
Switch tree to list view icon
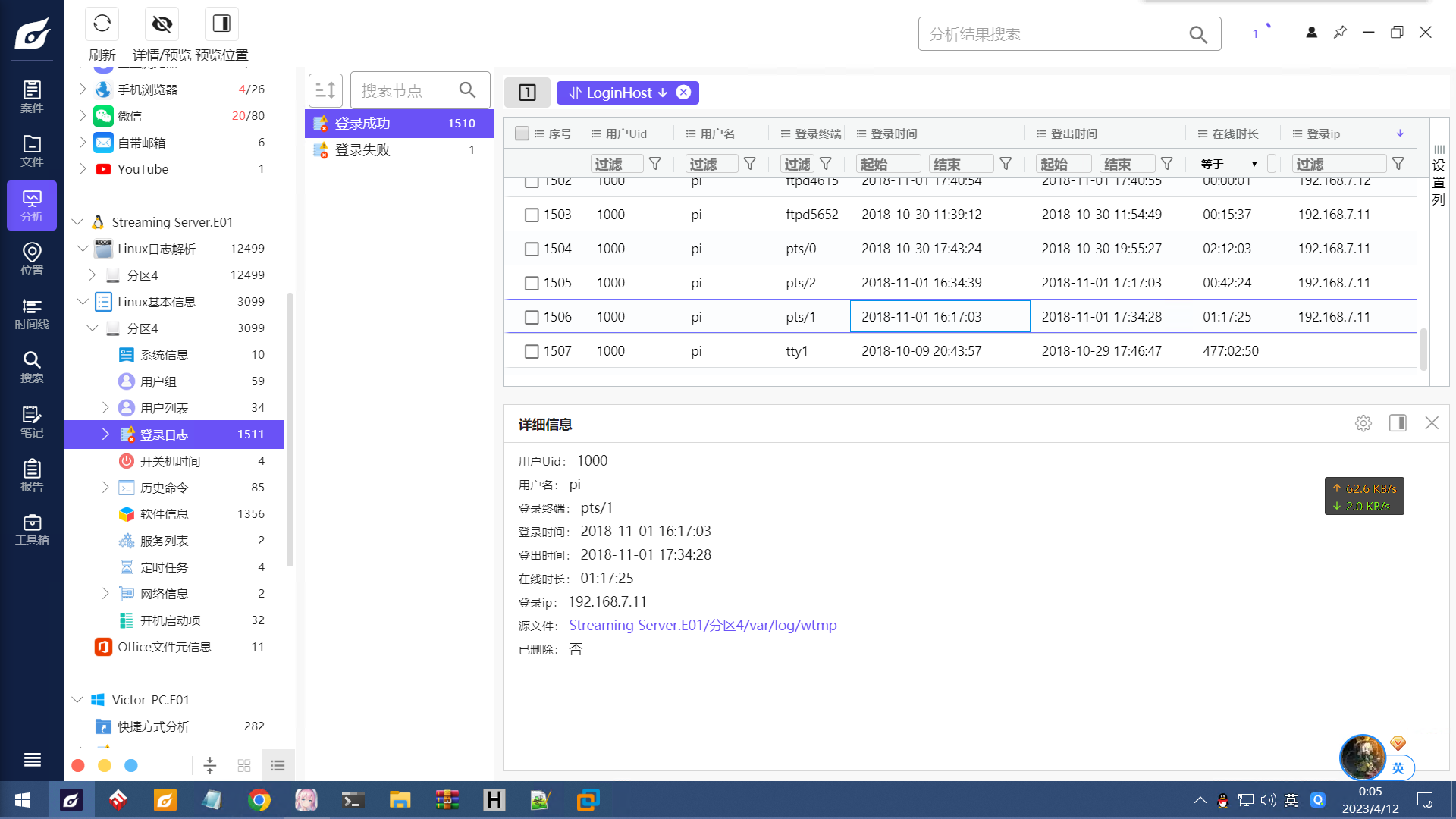point(278,765)
